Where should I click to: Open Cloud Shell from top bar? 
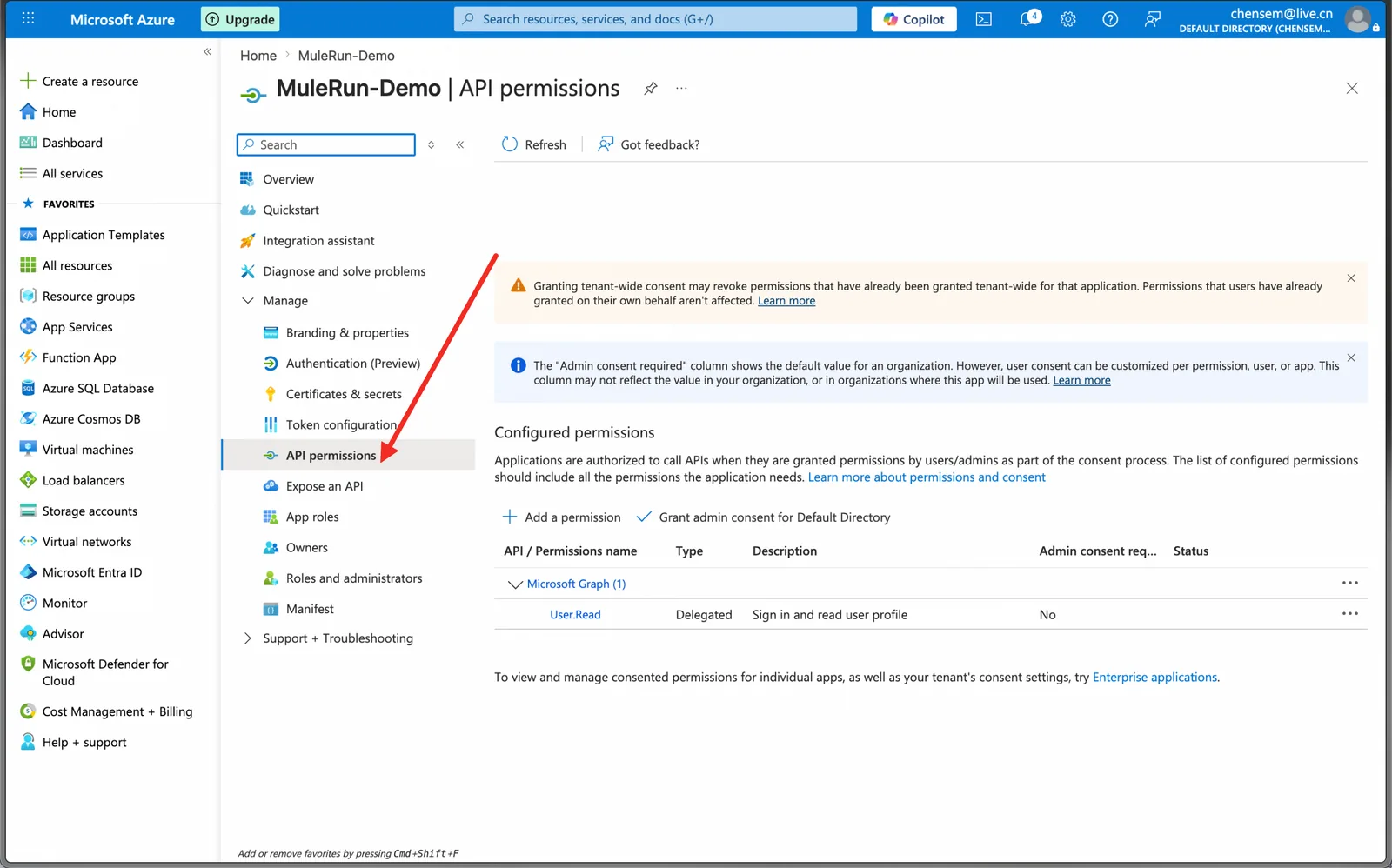tap(983, 19)
